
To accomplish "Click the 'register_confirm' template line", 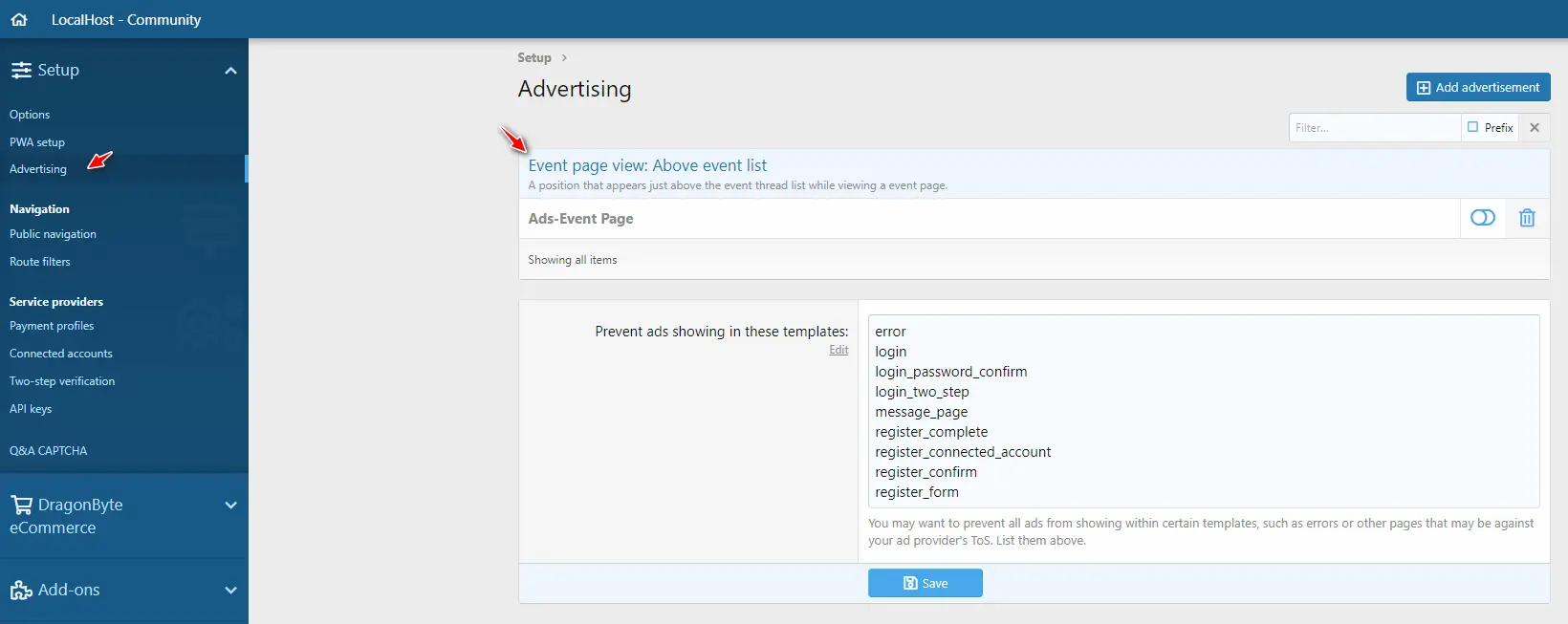I will [926, 472].
